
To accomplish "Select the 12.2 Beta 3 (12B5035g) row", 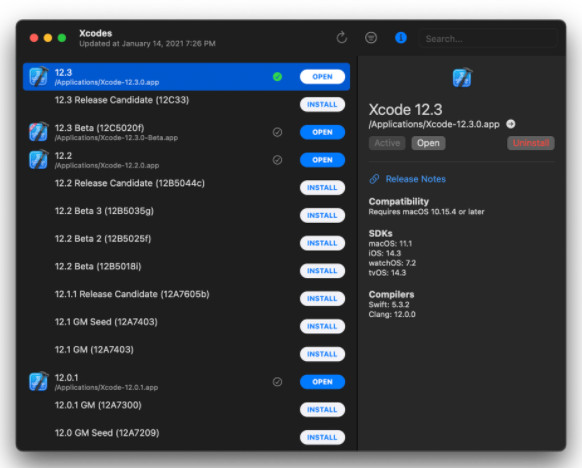I will click(x=186, y=215).
